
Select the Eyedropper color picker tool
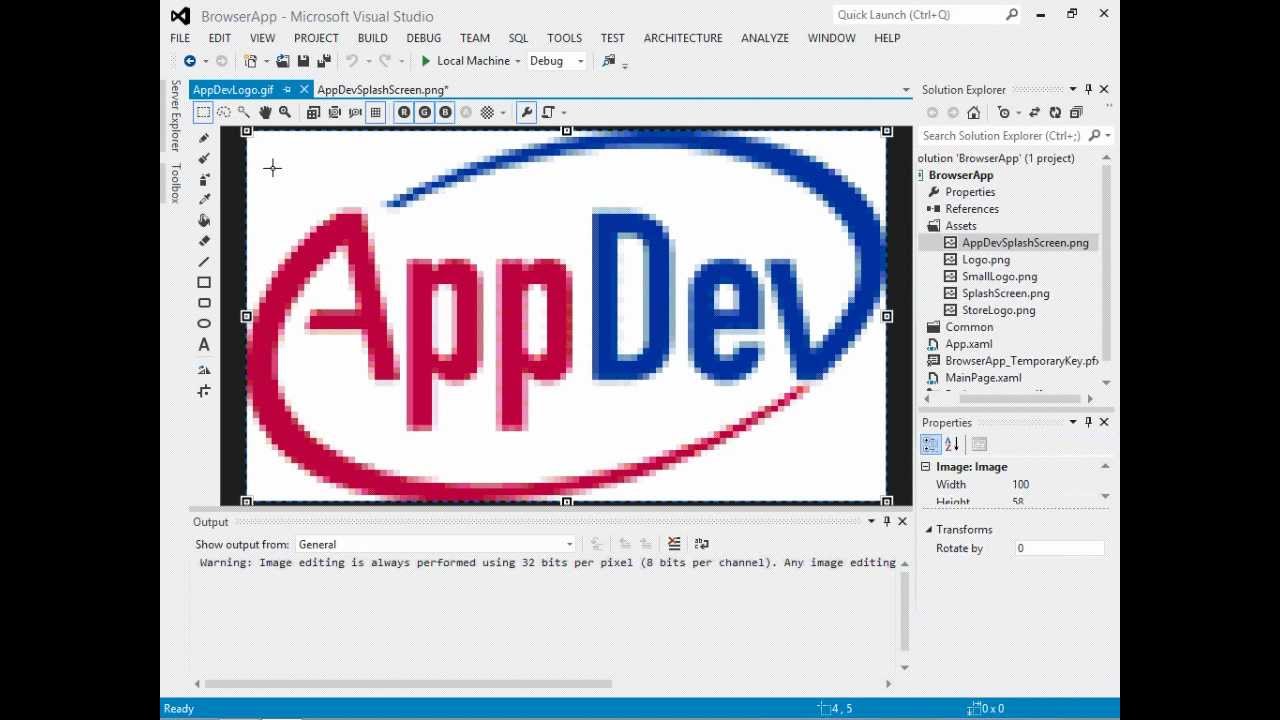coord(204,199)
